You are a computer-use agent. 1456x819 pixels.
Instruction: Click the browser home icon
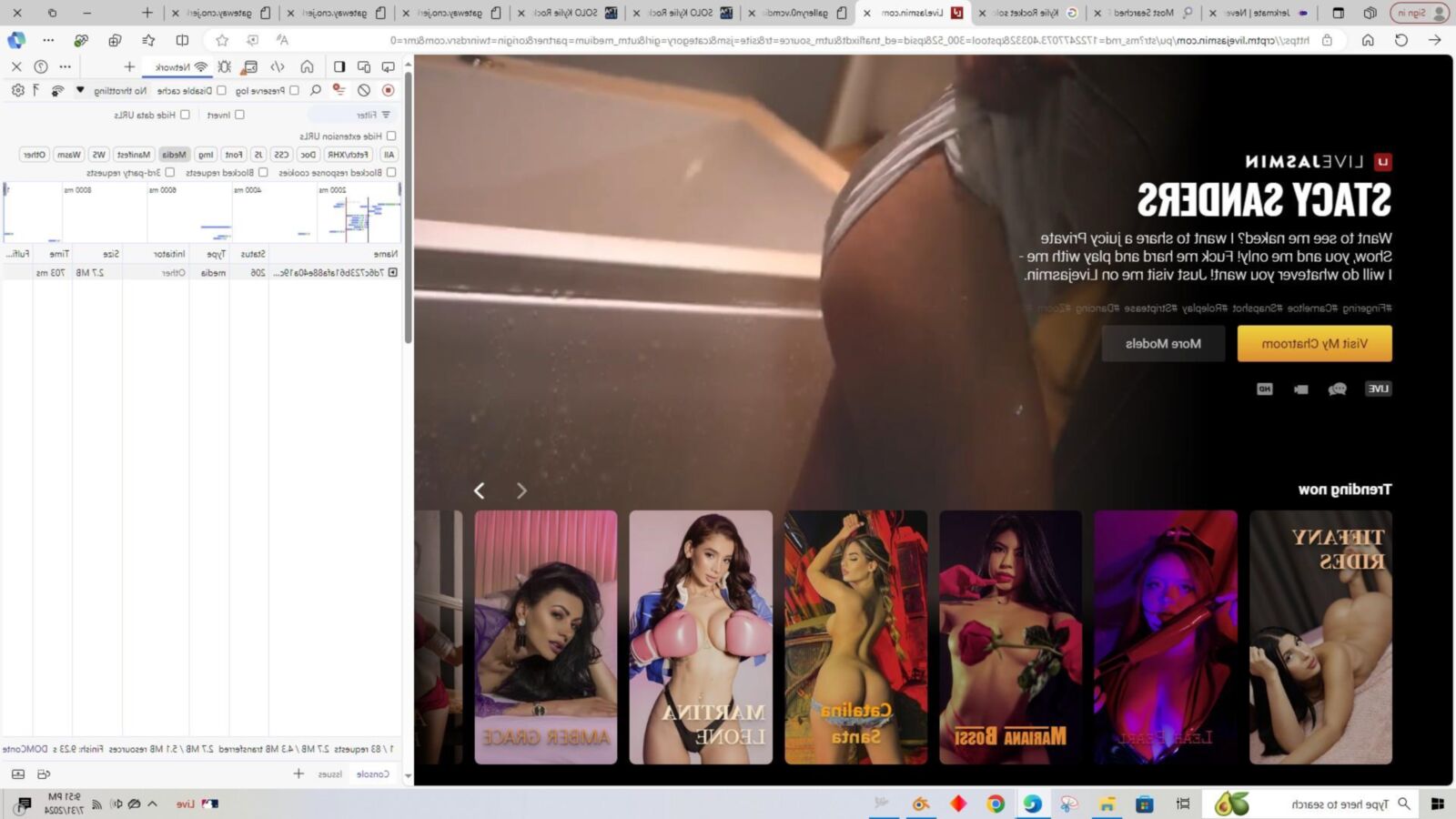(x=1368, y=40)
